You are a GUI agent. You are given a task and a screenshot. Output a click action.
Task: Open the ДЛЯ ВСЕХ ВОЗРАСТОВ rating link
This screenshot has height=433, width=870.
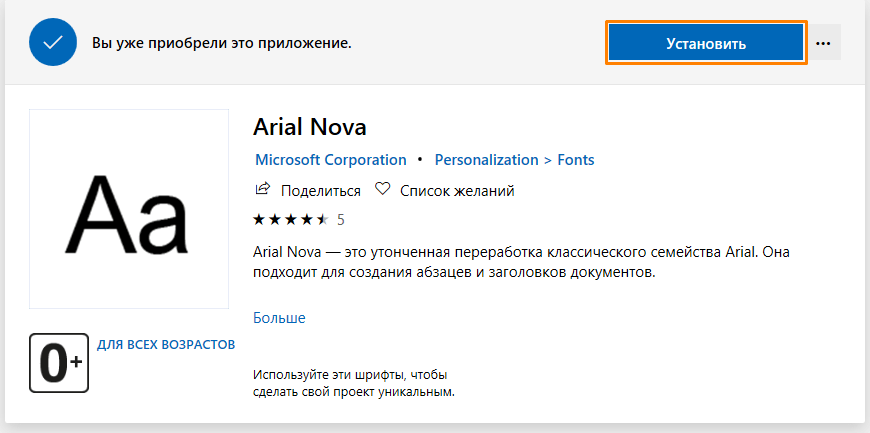pos(166,344)
